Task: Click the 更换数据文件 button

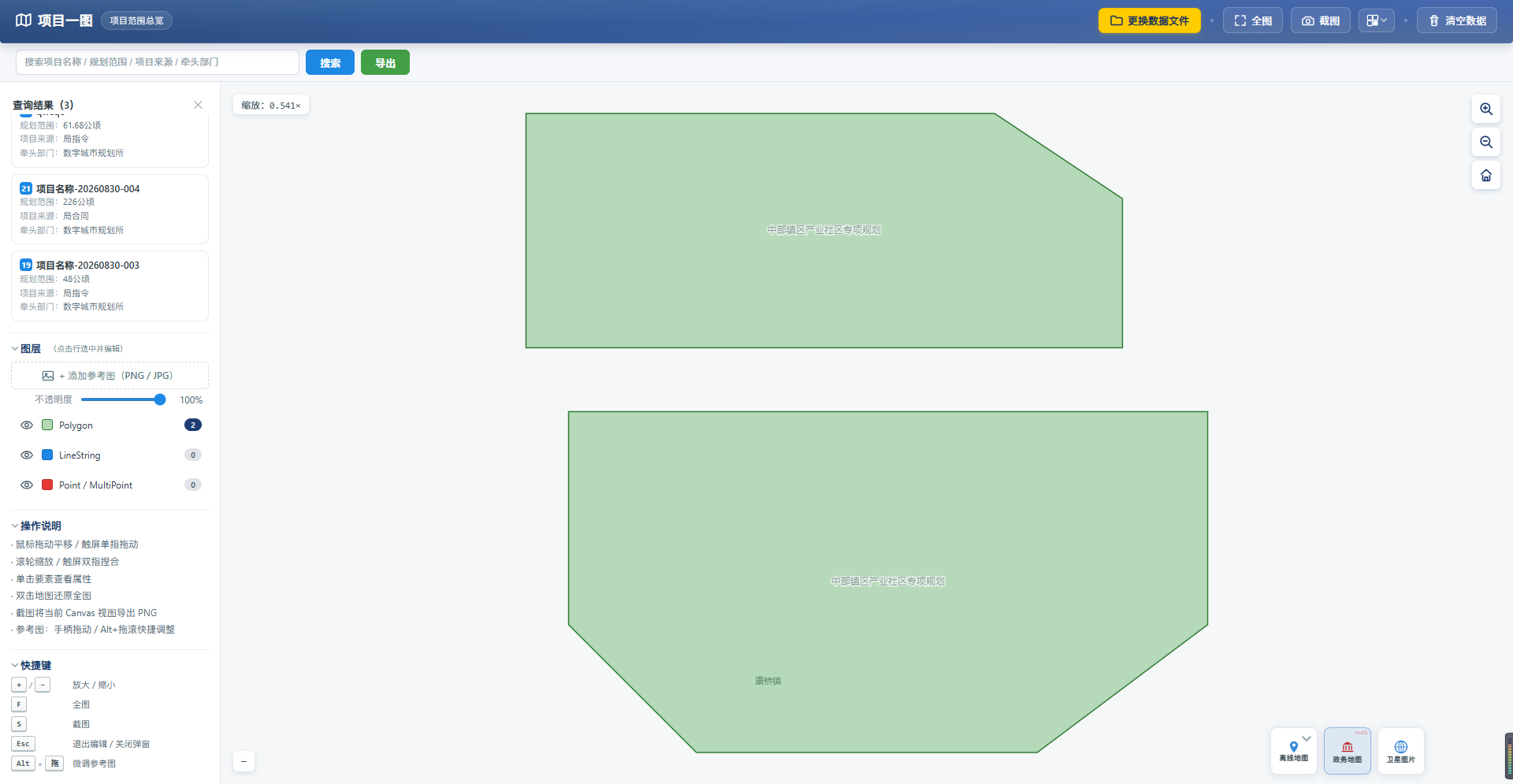Action: [1149, 20]
